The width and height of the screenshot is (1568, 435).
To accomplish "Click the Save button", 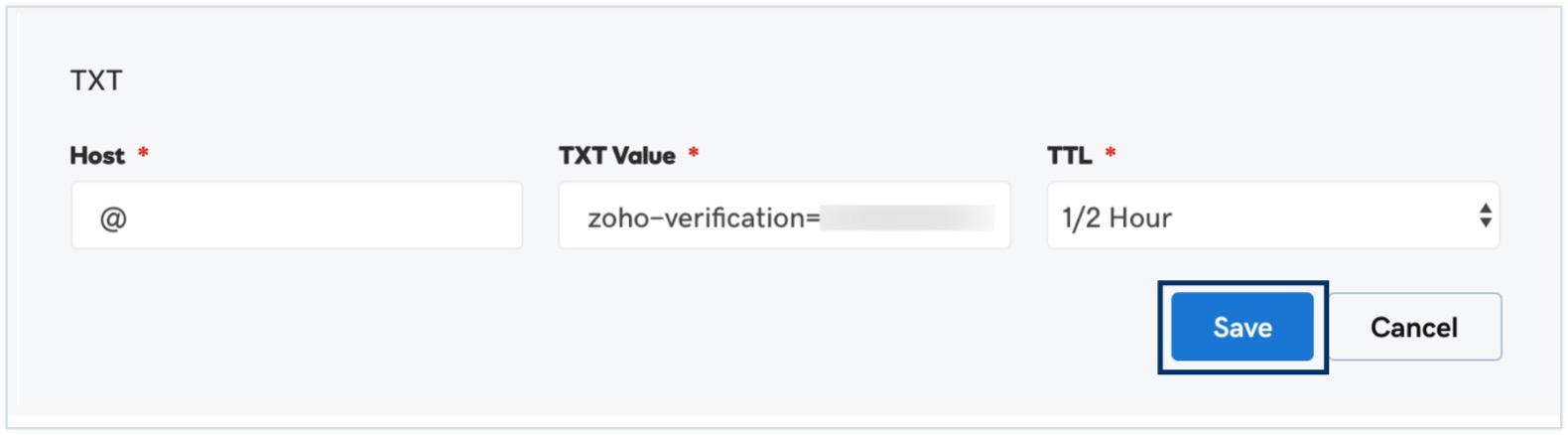I will [x=1241, y=327].
